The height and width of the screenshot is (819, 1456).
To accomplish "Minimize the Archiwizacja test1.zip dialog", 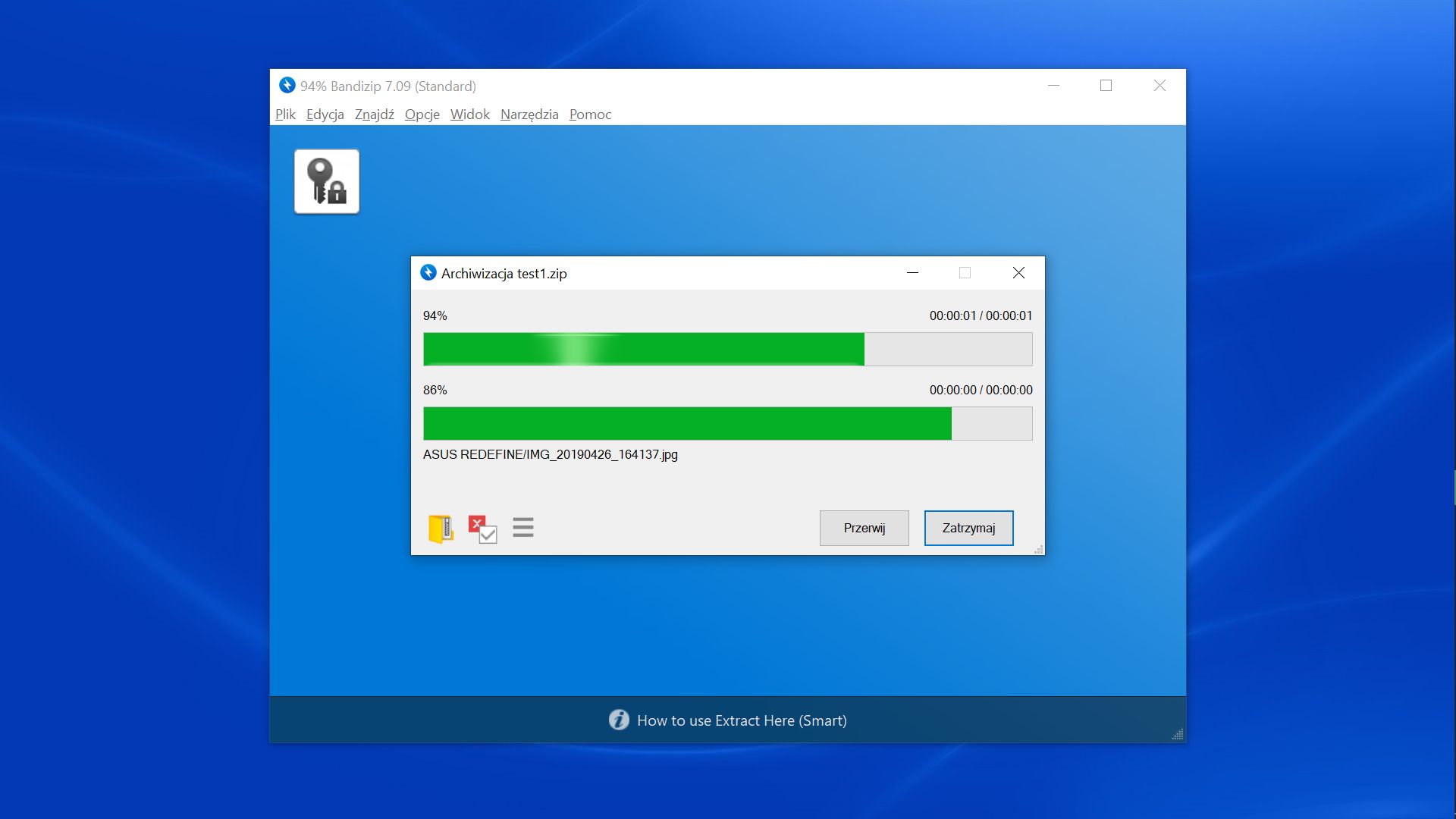I will 912,273.
